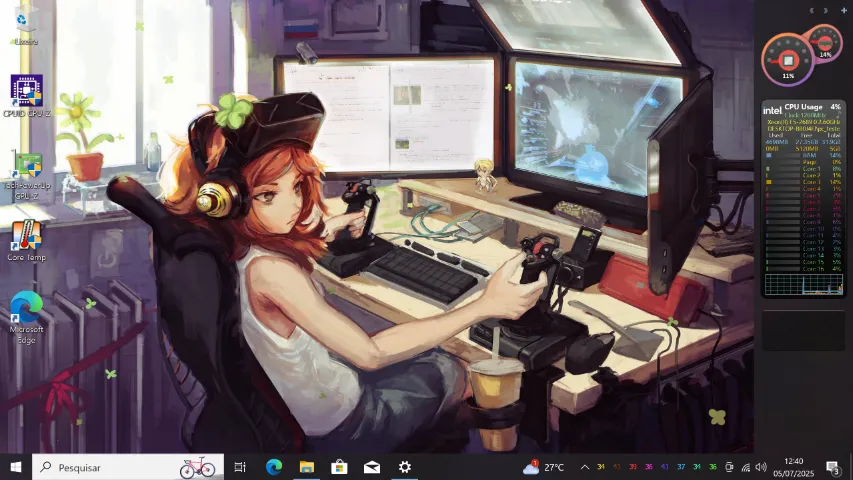The height and width of the screenshot is (480, 853).
Task: Go to previous gadget page arrow
Action: coord(812,10)
